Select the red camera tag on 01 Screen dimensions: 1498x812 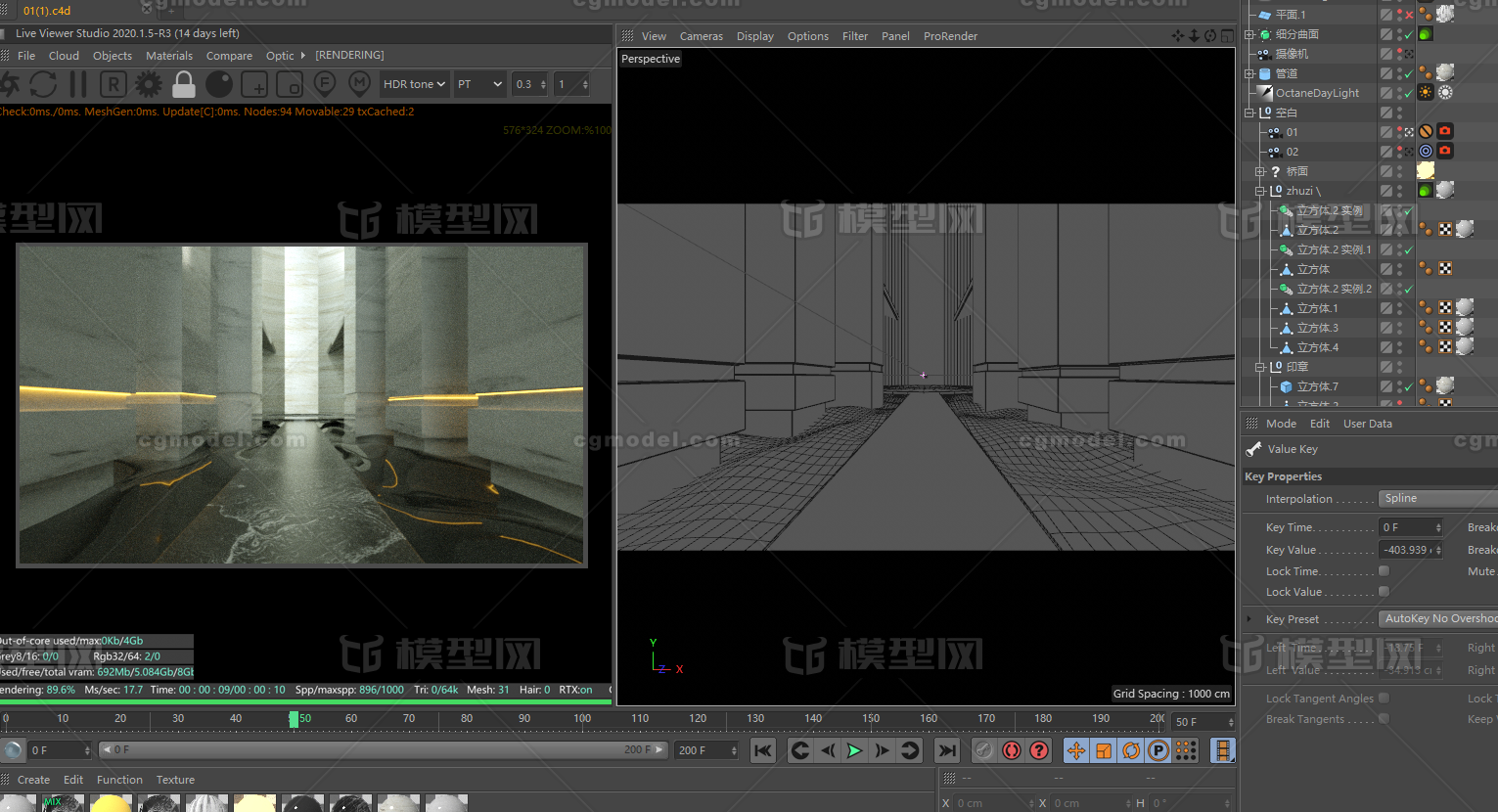[x=1445, y=131]
